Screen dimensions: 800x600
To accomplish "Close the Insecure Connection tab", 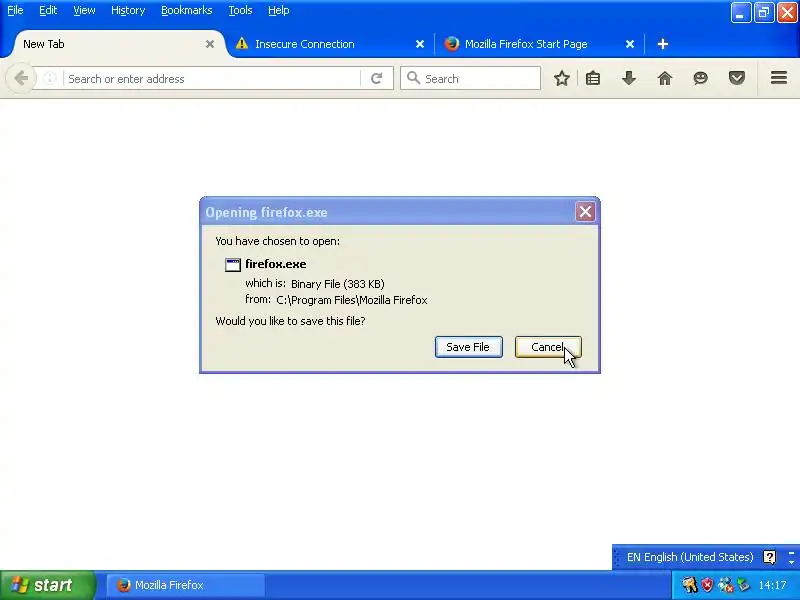I will pos(420,44).
